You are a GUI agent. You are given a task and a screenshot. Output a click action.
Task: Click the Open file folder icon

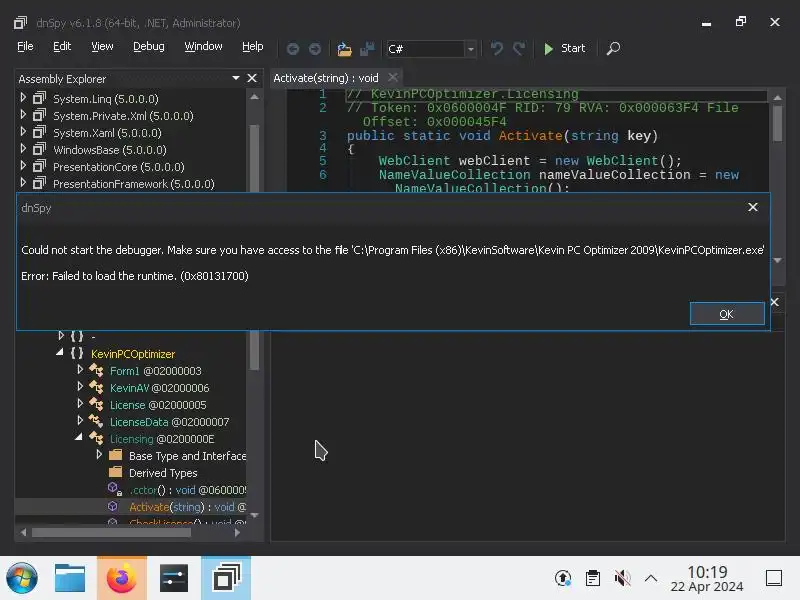click(344, 48)
